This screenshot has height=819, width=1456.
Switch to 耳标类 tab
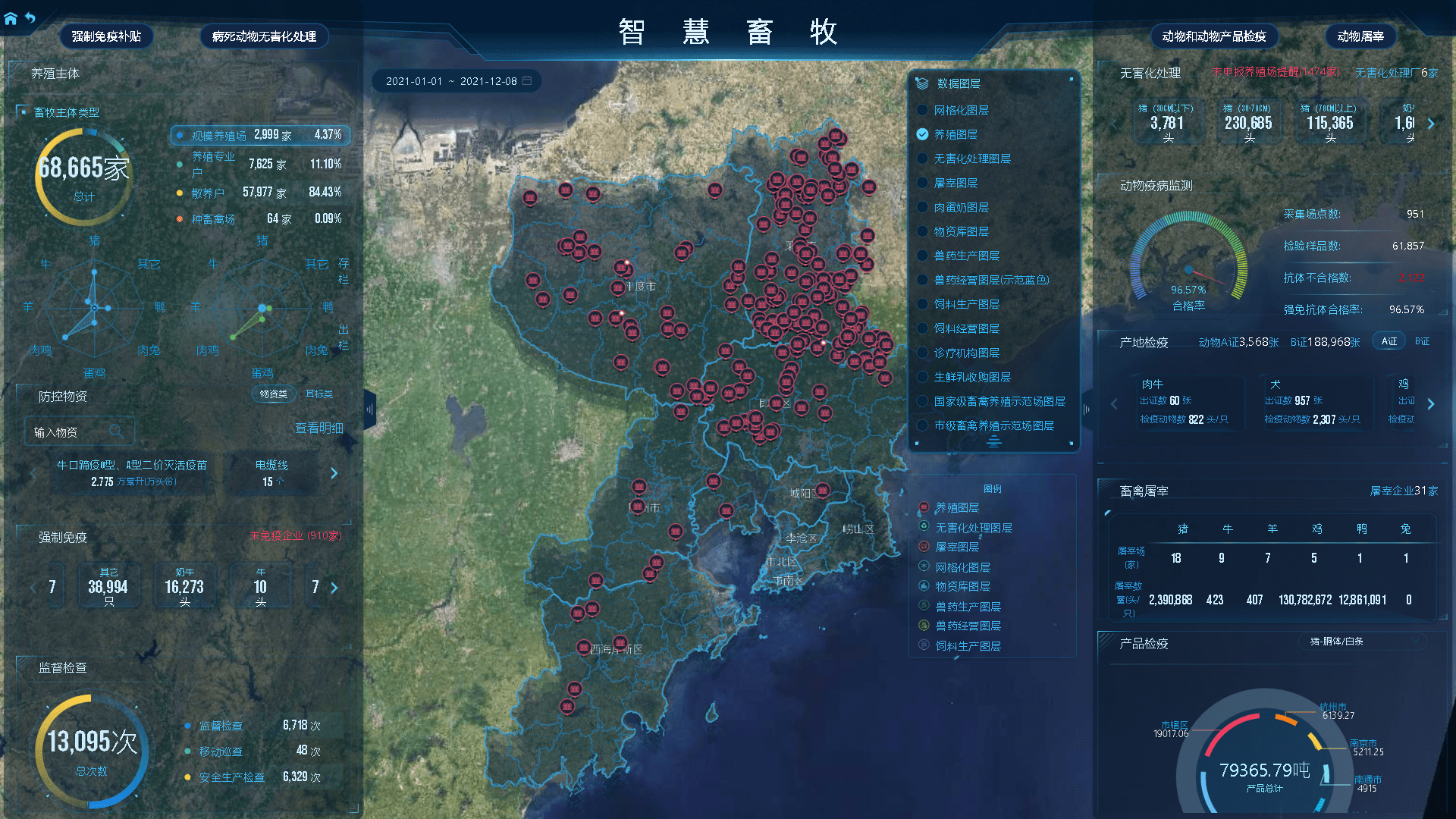[319, 394]
